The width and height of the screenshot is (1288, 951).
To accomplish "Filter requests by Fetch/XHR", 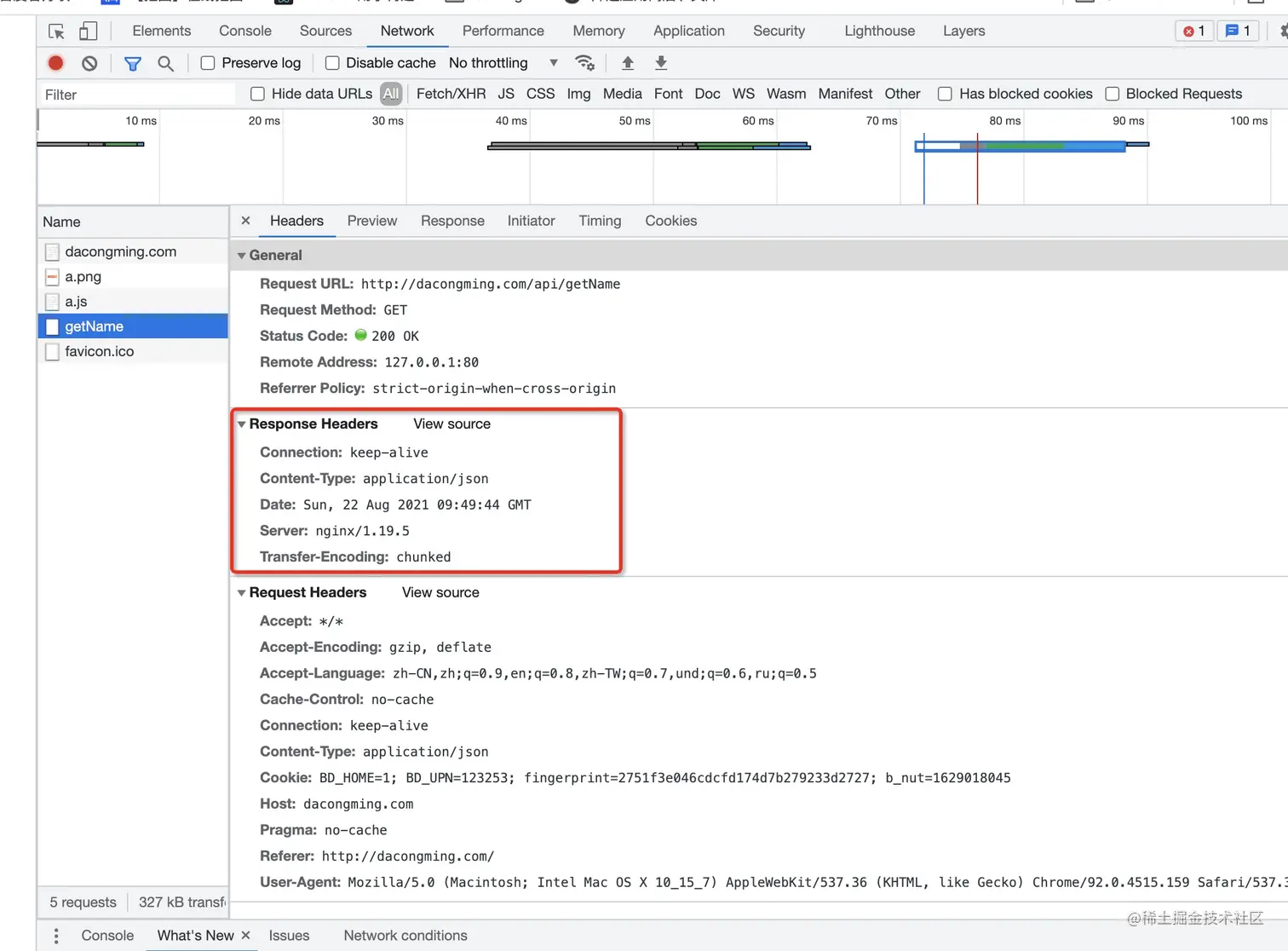I will pyautogui.click(x=451, y=94).
